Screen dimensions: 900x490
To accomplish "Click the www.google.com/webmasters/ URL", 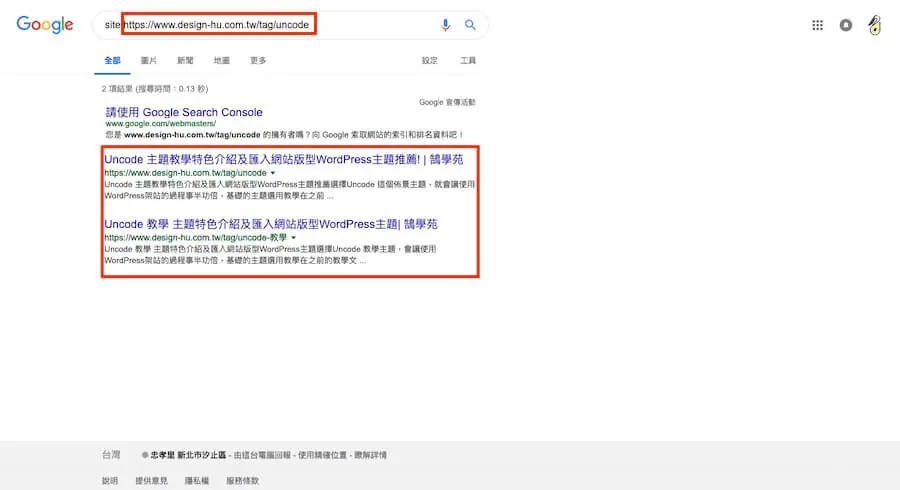I will (x=161, y=123).
